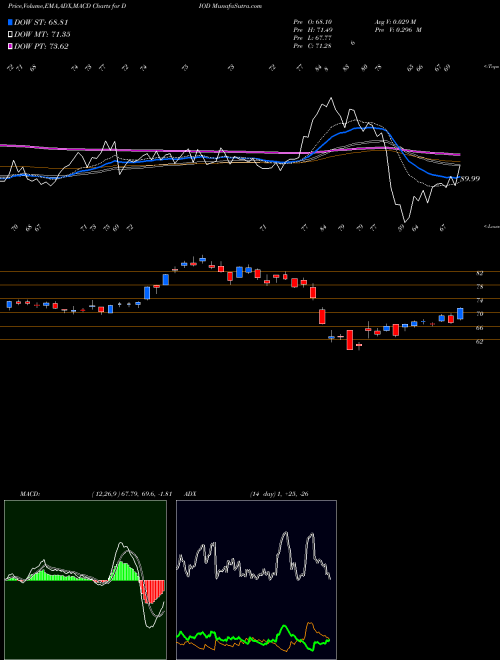Click the 'Pre H: 71.49' value
500x660 pixels.
click(x=312, y=30)
